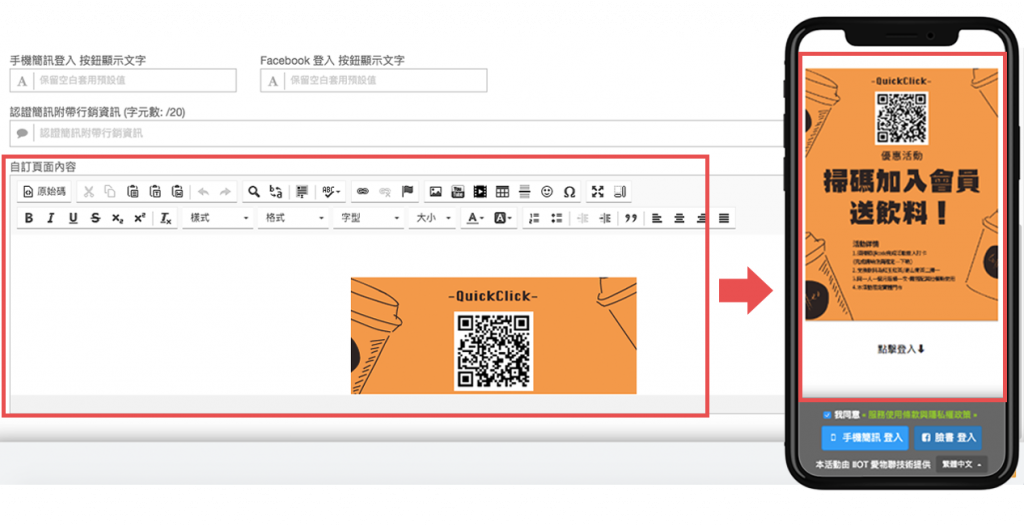Open the background color dropdown

coord(502,218)
